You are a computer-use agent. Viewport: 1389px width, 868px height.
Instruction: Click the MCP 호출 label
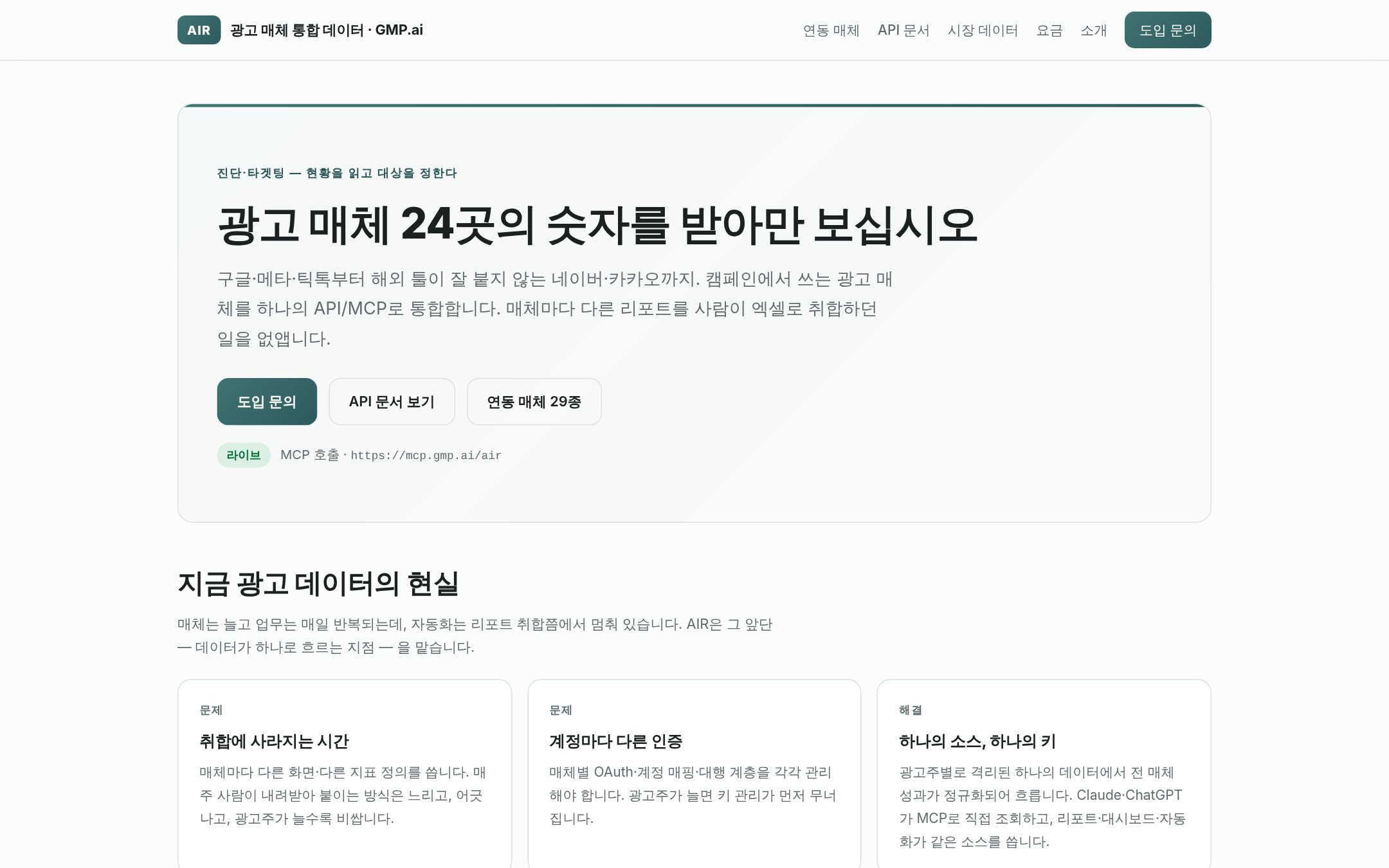[310, 455]
